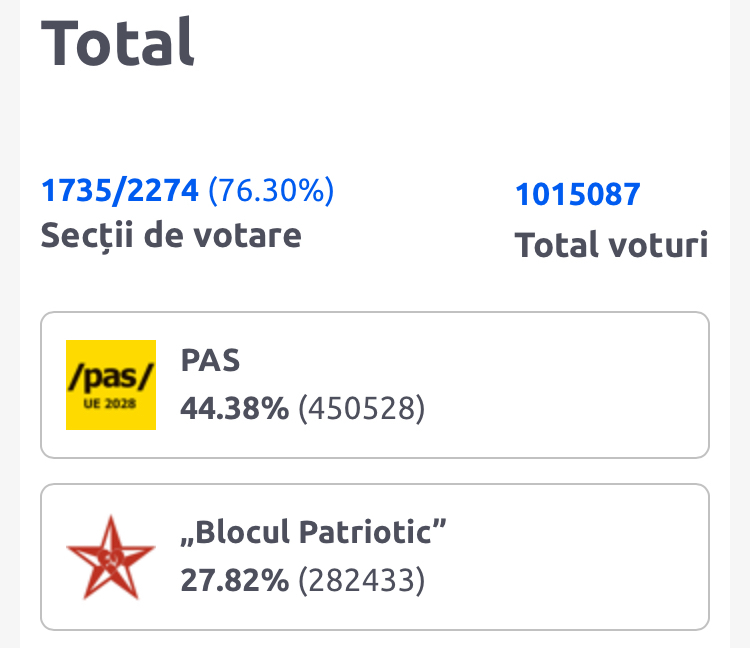
Task: Open the 1015087 total votes number
Action: [577, 194]
